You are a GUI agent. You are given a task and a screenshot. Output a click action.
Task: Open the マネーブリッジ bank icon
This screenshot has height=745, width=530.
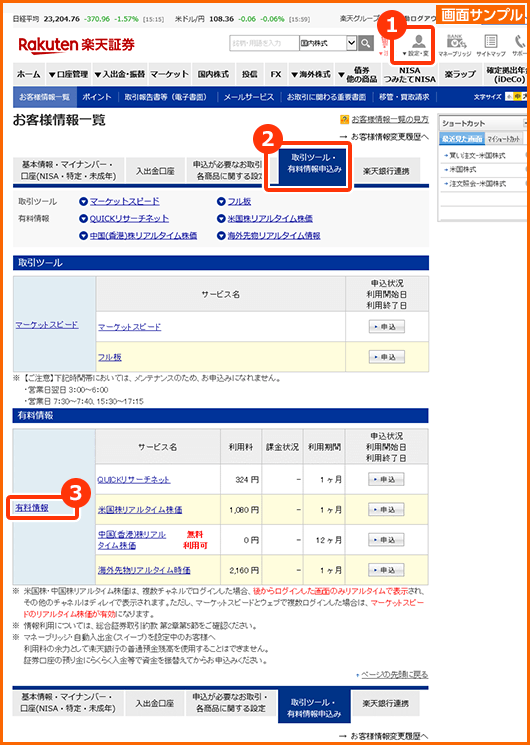pos(454,45)
